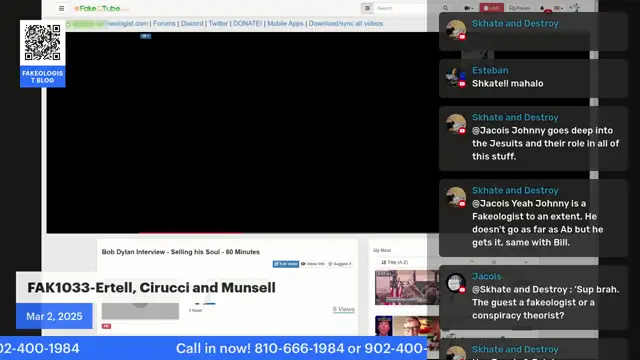Open the hamburger menu beside FakeTube logo

coord(62,8)
